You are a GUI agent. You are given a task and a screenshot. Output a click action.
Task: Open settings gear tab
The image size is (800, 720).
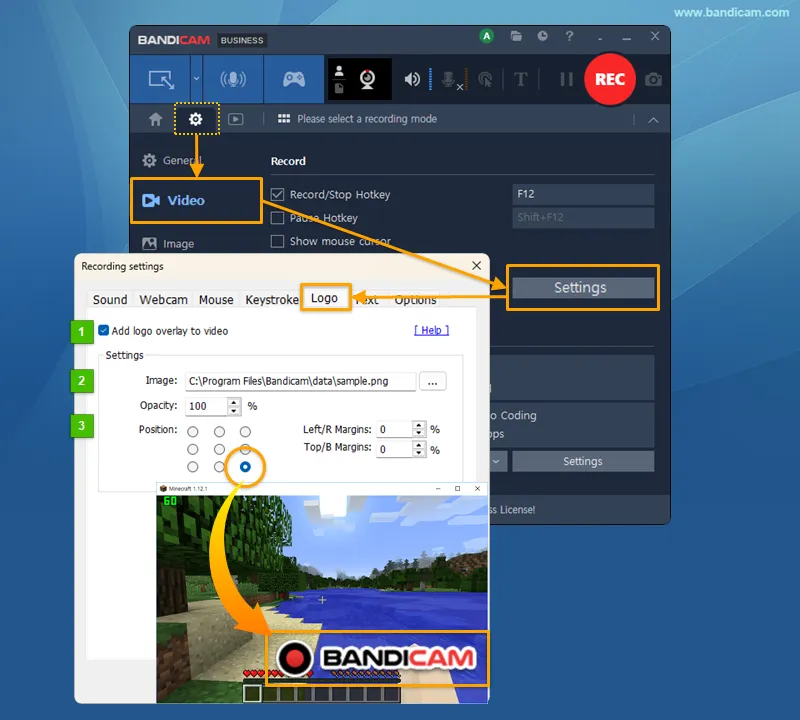[x=196, y=119]
